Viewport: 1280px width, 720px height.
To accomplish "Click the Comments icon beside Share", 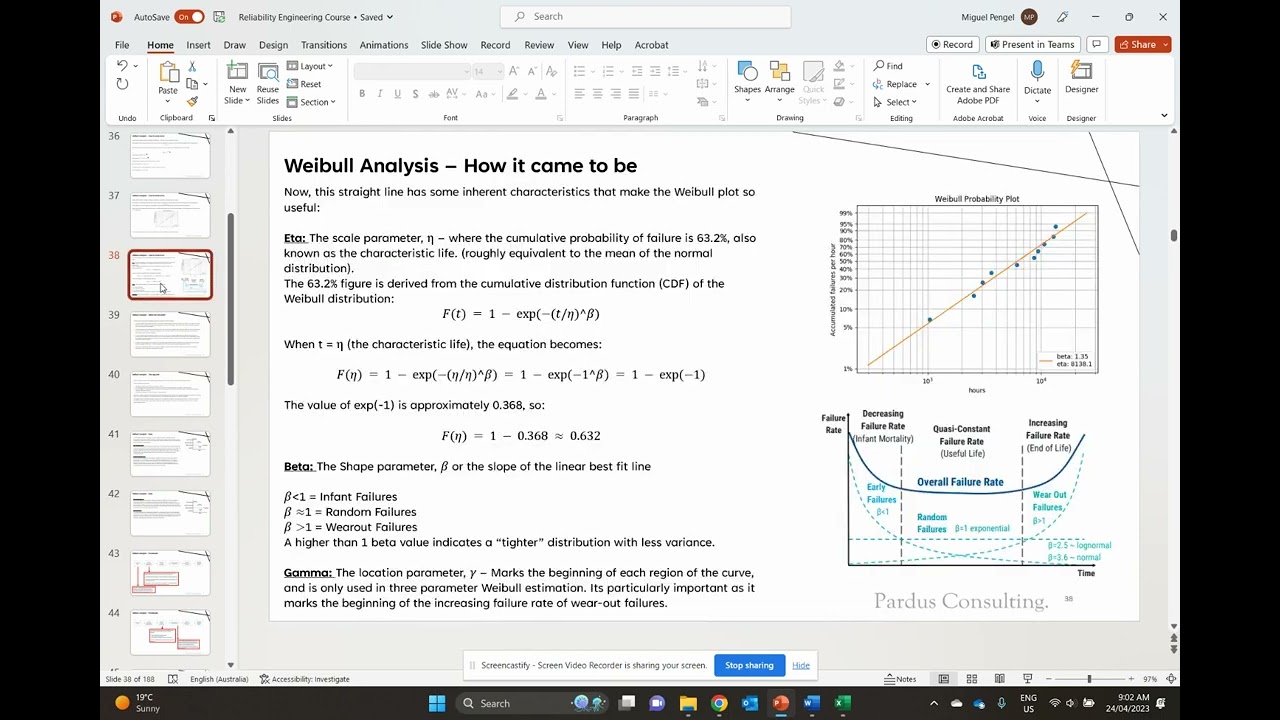I will click(1097, 44).
